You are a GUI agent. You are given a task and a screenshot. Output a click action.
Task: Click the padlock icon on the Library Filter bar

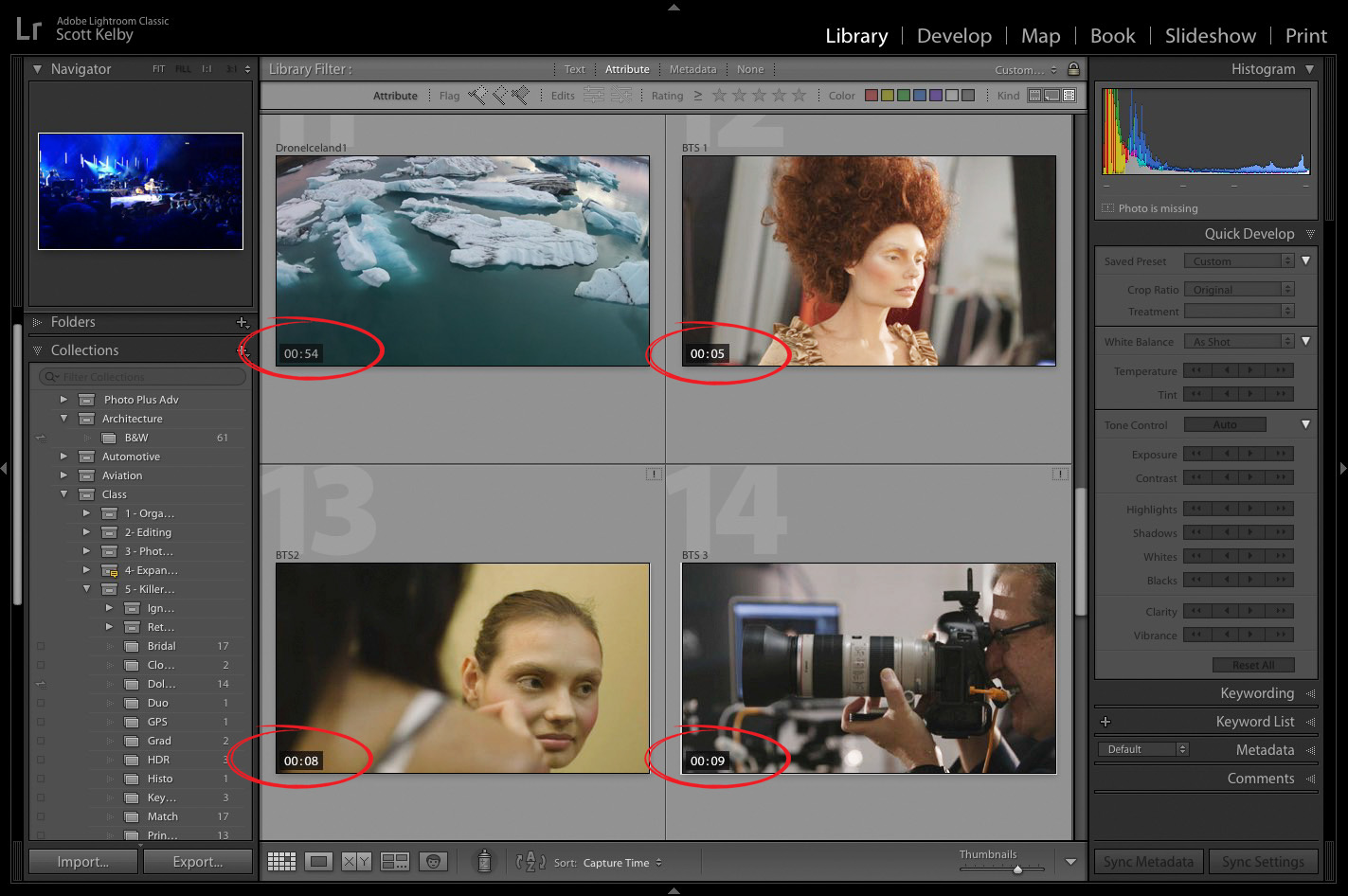pos(1073,68)
